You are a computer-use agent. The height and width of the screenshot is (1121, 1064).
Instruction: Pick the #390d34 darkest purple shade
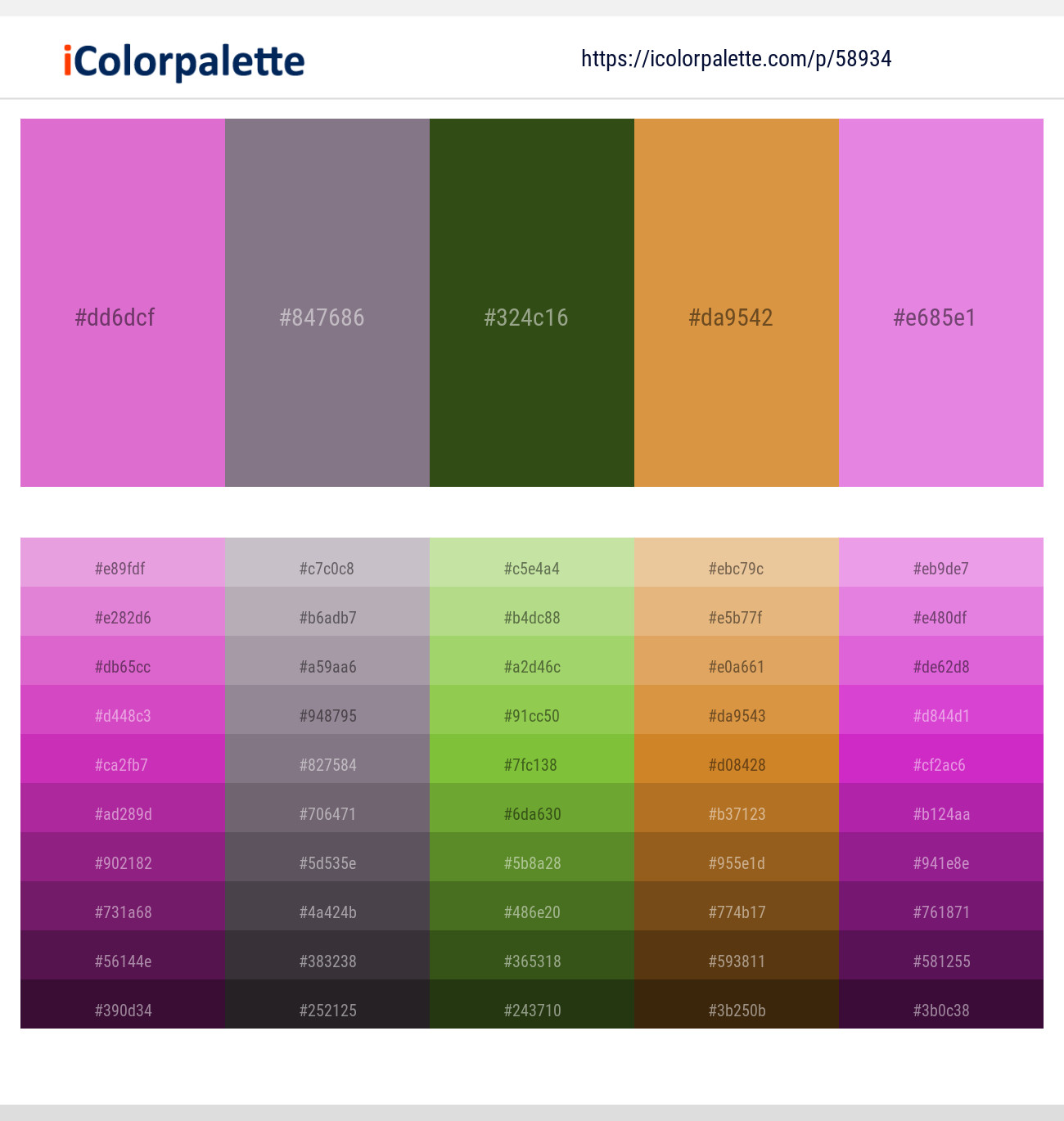[x=123, y=1004]
